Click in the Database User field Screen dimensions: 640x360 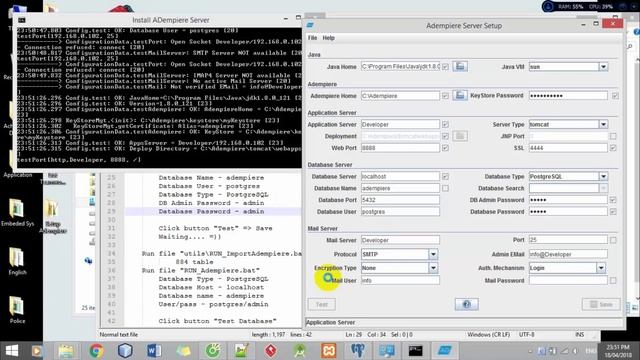click(x=400, y=212)
